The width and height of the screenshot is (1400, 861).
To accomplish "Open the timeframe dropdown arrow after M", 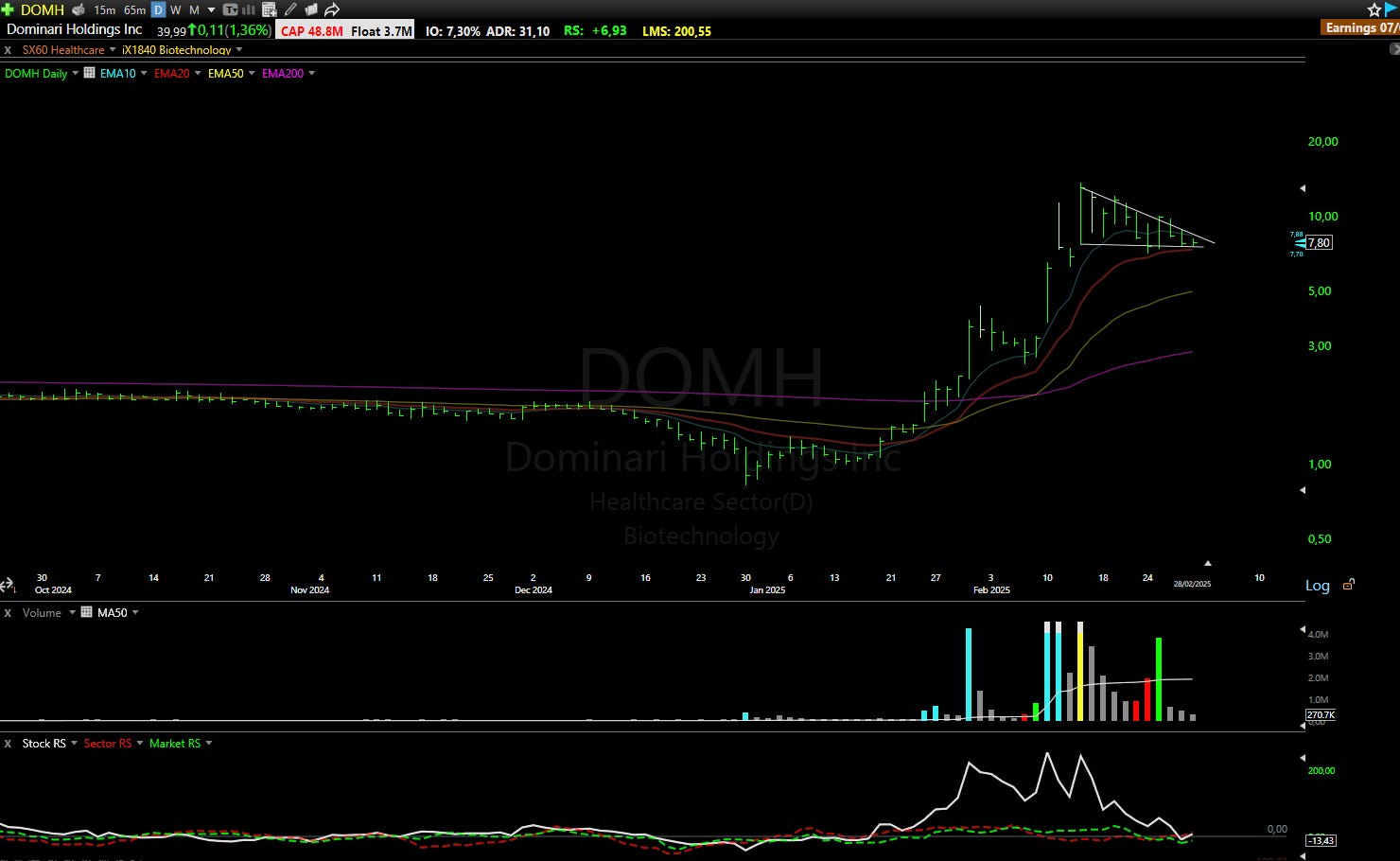I will click(x=211, y=9).
